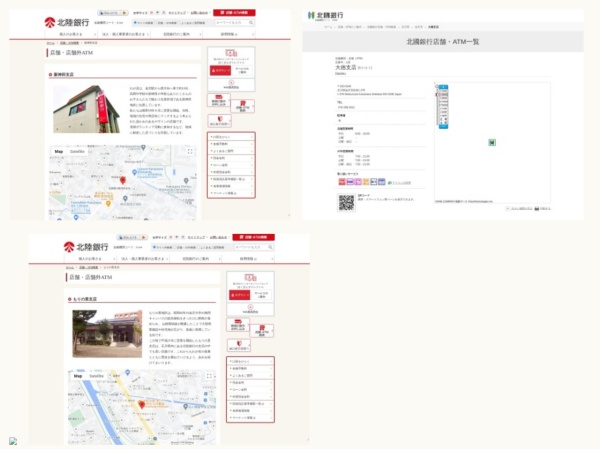Select store/ATM search radio on Morinosato page
Image resolution: width=600 pixels, height=450 pixels.
click(x=176, y=247)
